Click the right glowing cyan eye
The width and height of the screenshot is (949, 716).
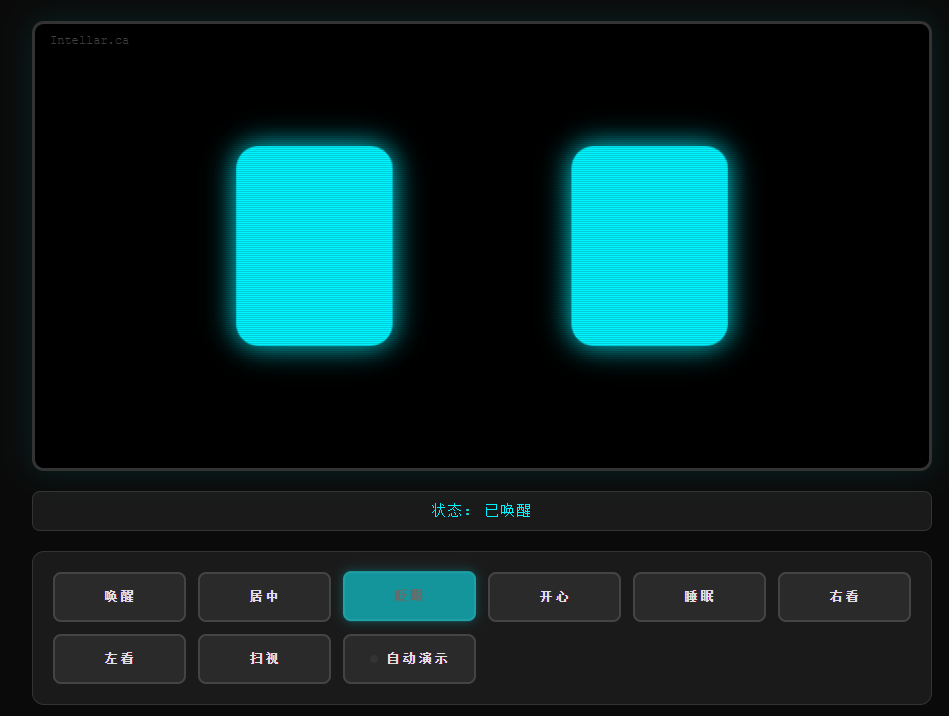pyautogui.click(x=649, y=246)
